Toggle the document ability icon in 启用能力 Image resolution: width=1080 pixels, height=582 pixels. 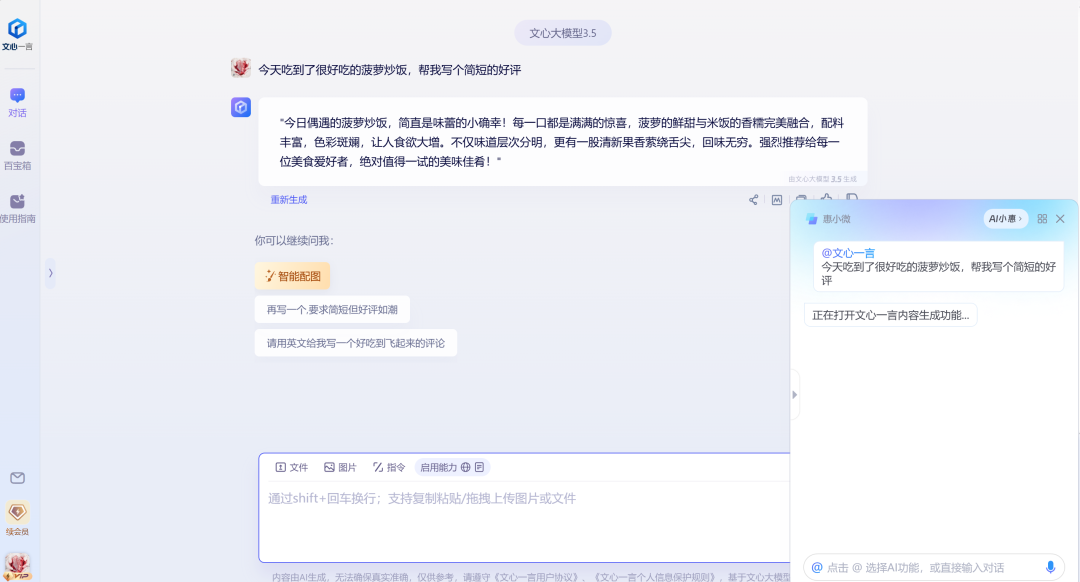[479, 468]
